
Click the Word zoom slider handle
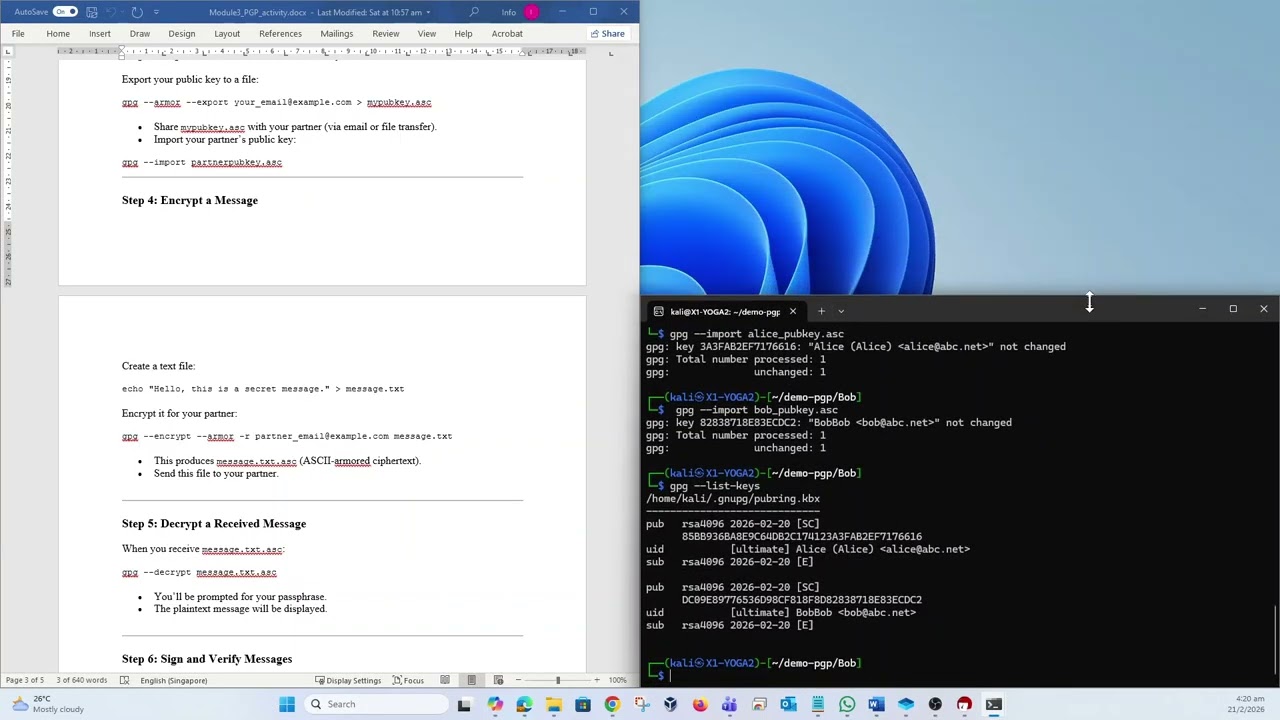point(558,680)
